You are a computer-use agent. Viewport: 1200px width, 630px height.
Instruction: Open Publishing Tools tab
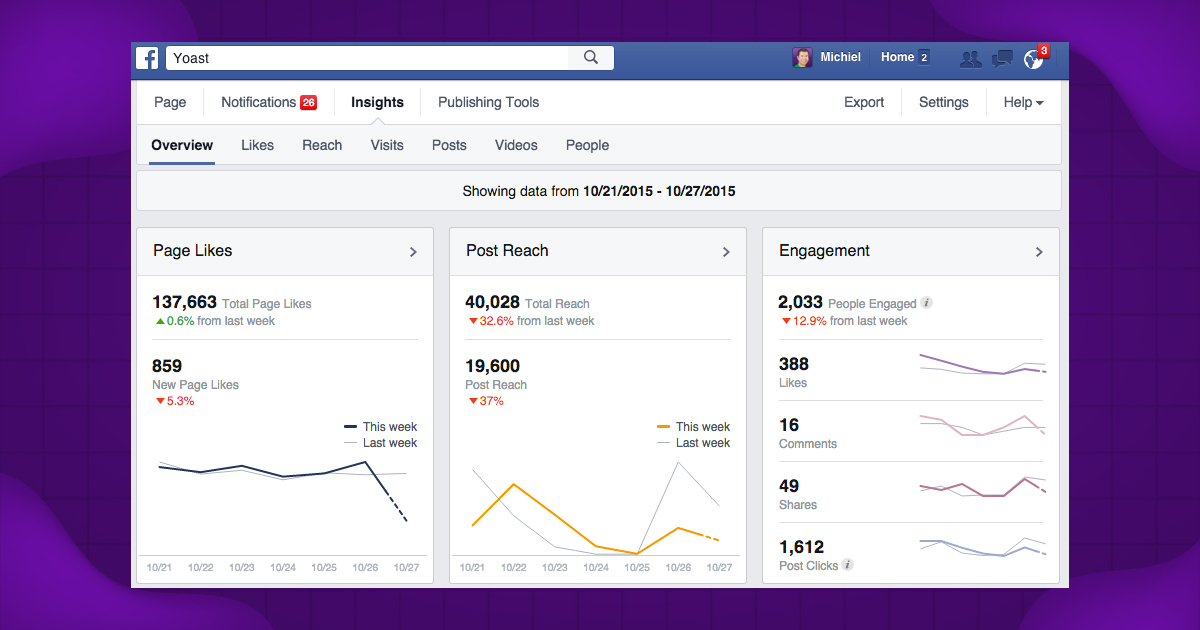tap(488, 102)
